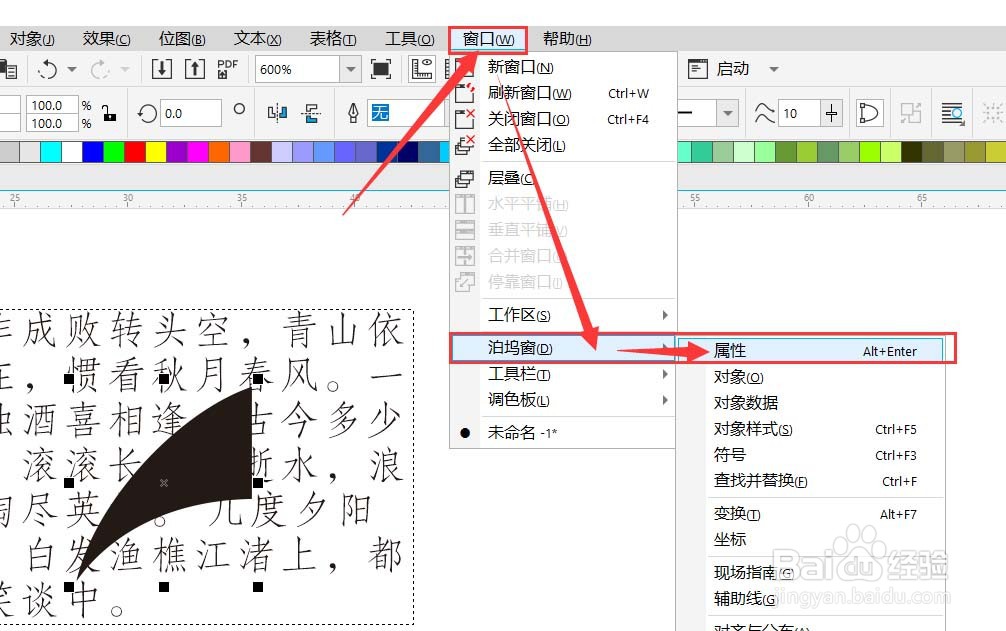This screenshot has height=631, width=1006.
Task: Click the Undo arrow icon
Action: pyautogui.click(x=47, y=69)
